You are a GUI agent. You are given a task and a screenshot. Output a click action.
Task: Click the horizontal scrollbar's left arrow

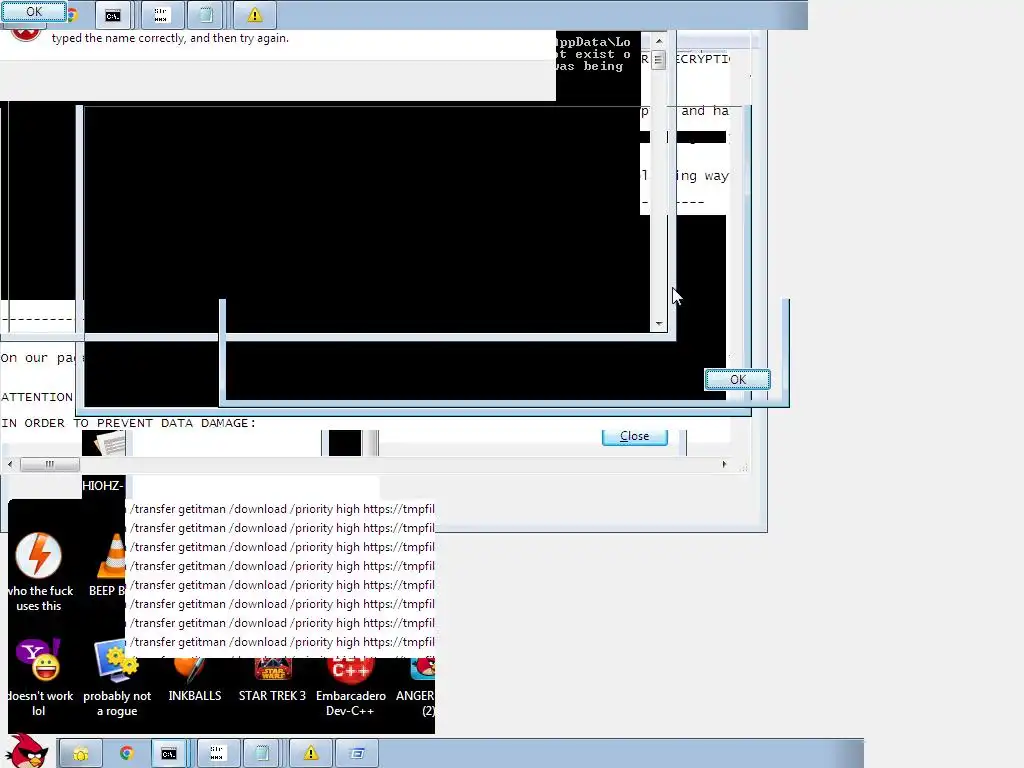point(10,464)
